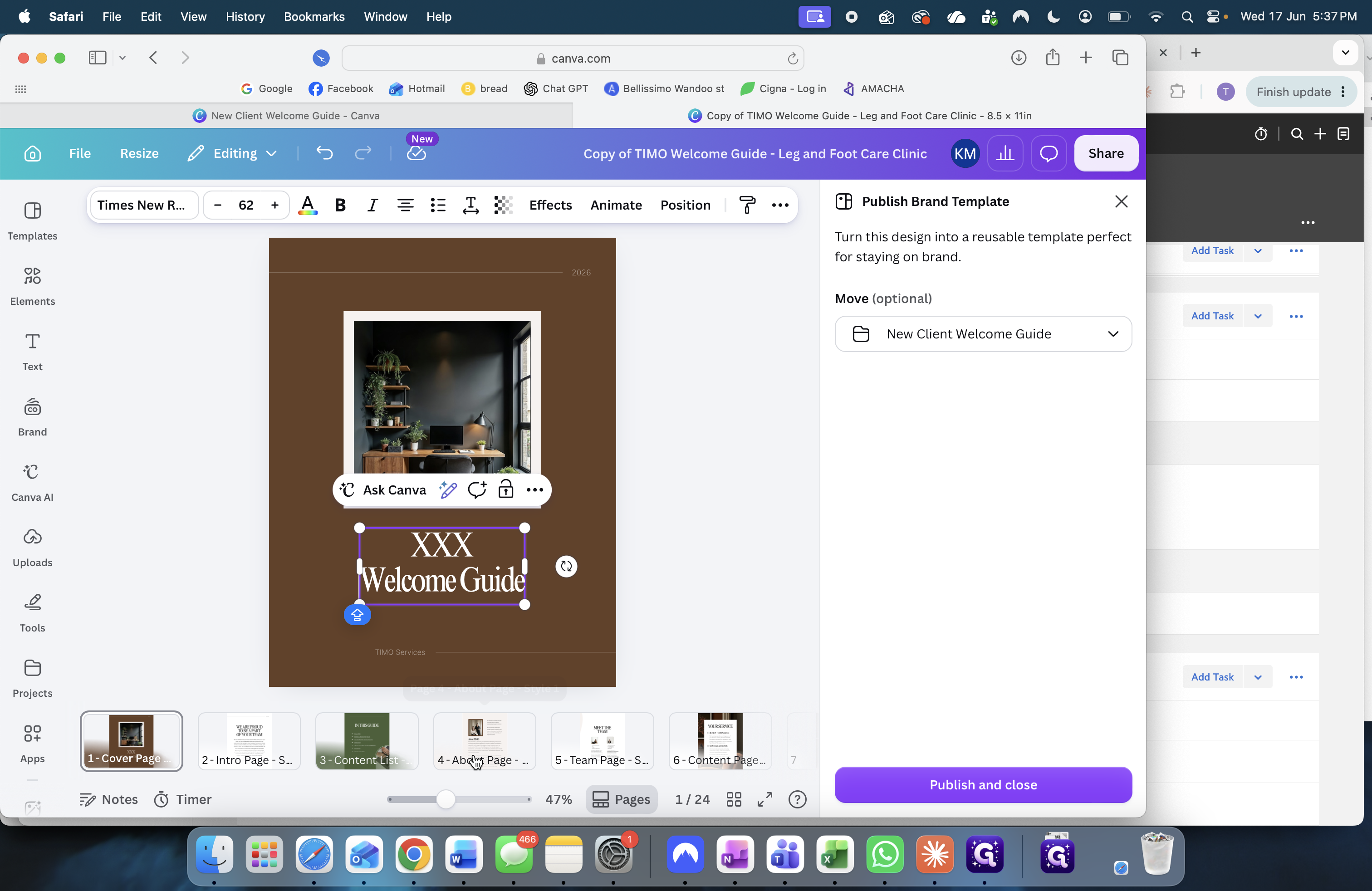1372x891 pixels.
Task: Select the 2 - Intro Page thumbnail
Action: 249,741
